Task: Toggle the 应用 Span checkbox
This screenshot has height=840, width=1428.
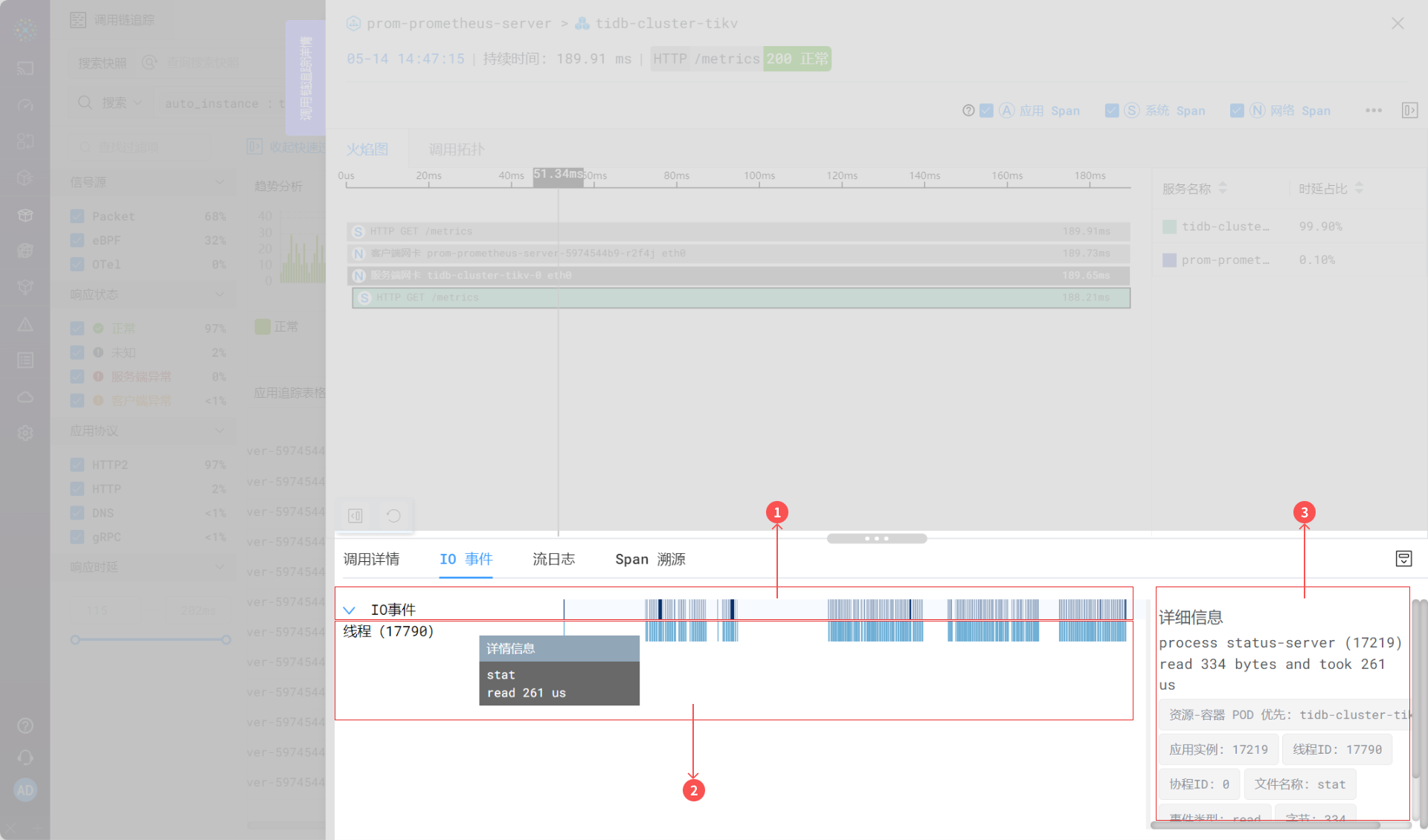Action: point(987,111)
